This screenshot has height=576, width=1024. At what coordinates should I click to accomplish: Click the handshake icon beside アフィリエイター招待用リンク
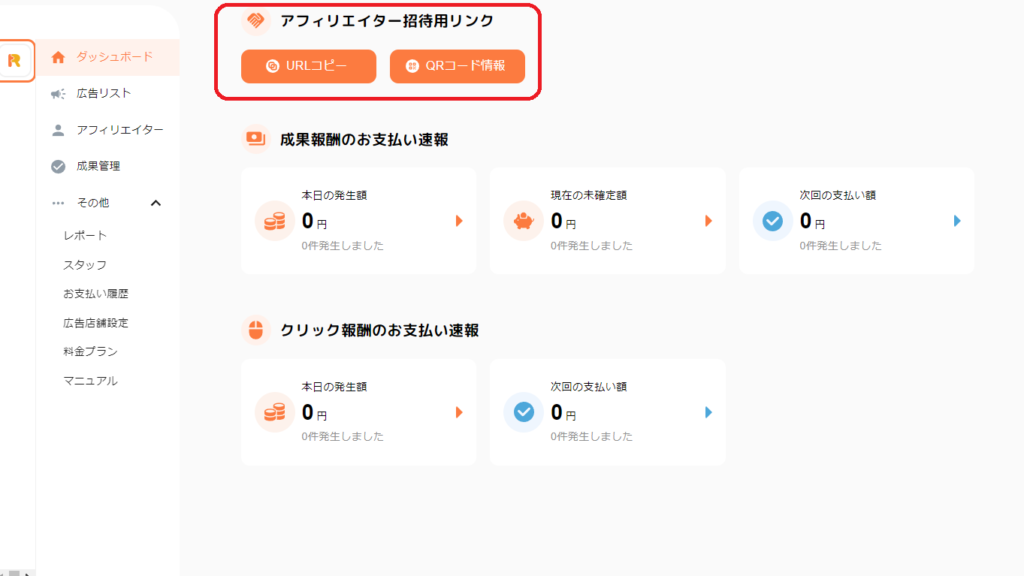tap(256, 20)
